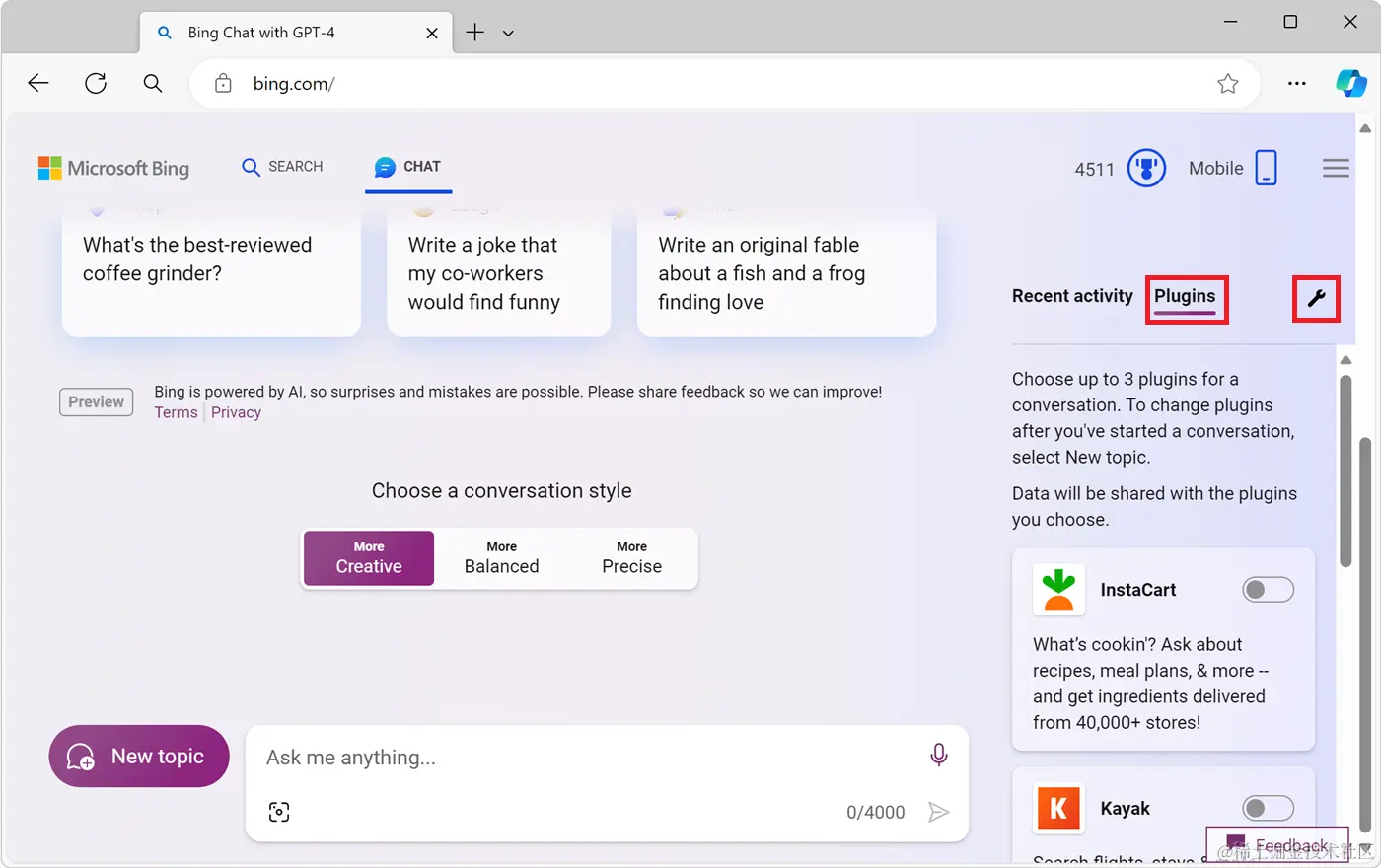Reload the page with the refresh icon
This screenshot has width=1381, height=868.
[x=96, y=84]
